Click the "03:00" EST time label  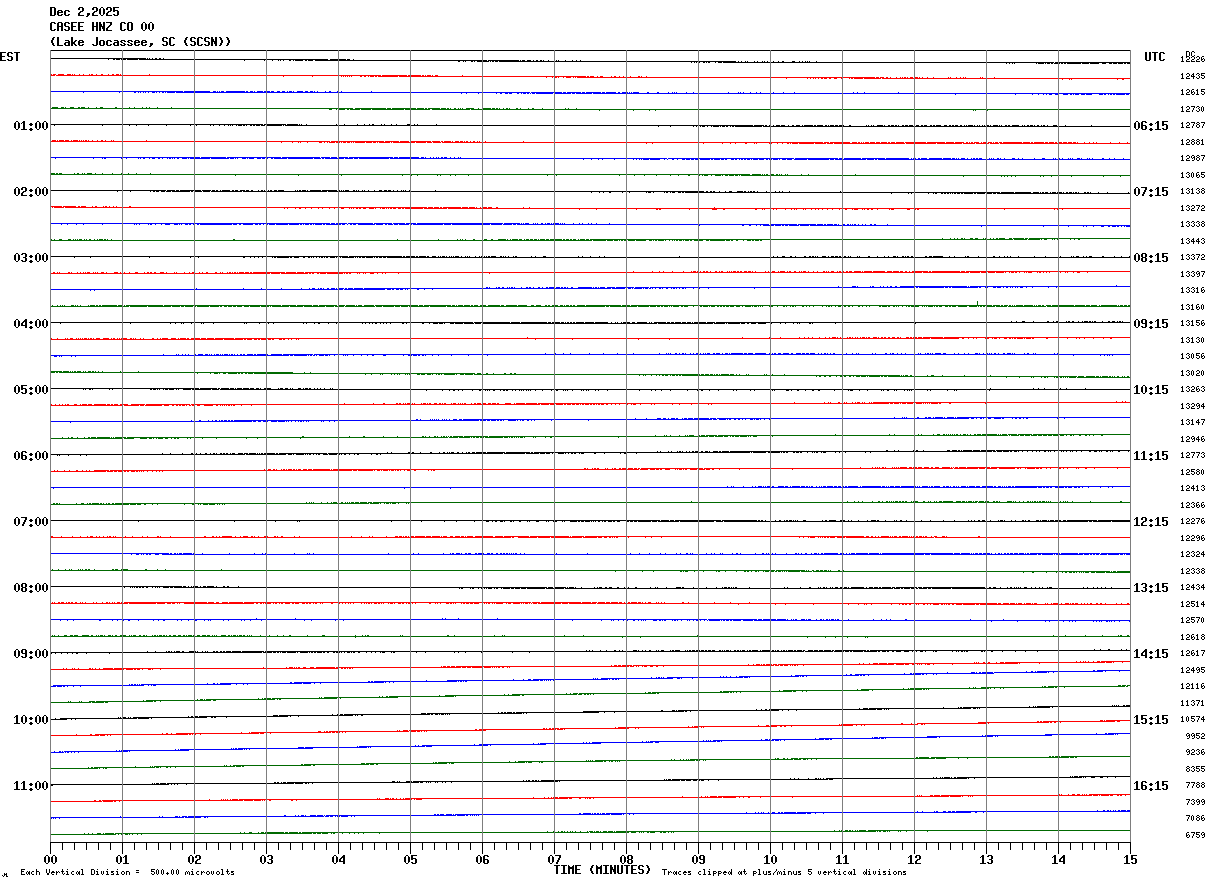click(x=31, y=258)
